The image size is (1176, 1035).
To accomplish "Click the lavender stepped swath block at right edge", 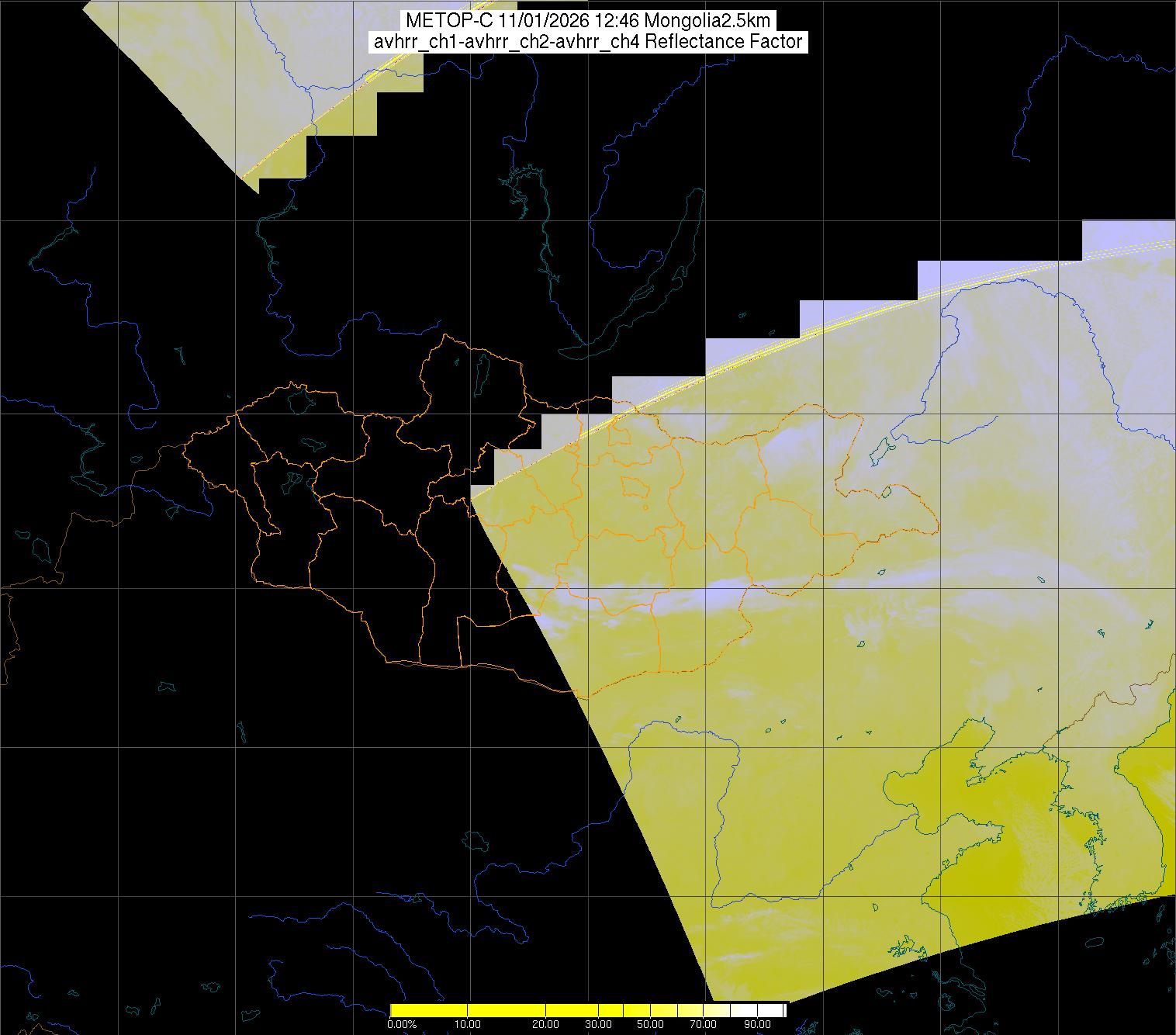I will click(x=1125, y=239).
